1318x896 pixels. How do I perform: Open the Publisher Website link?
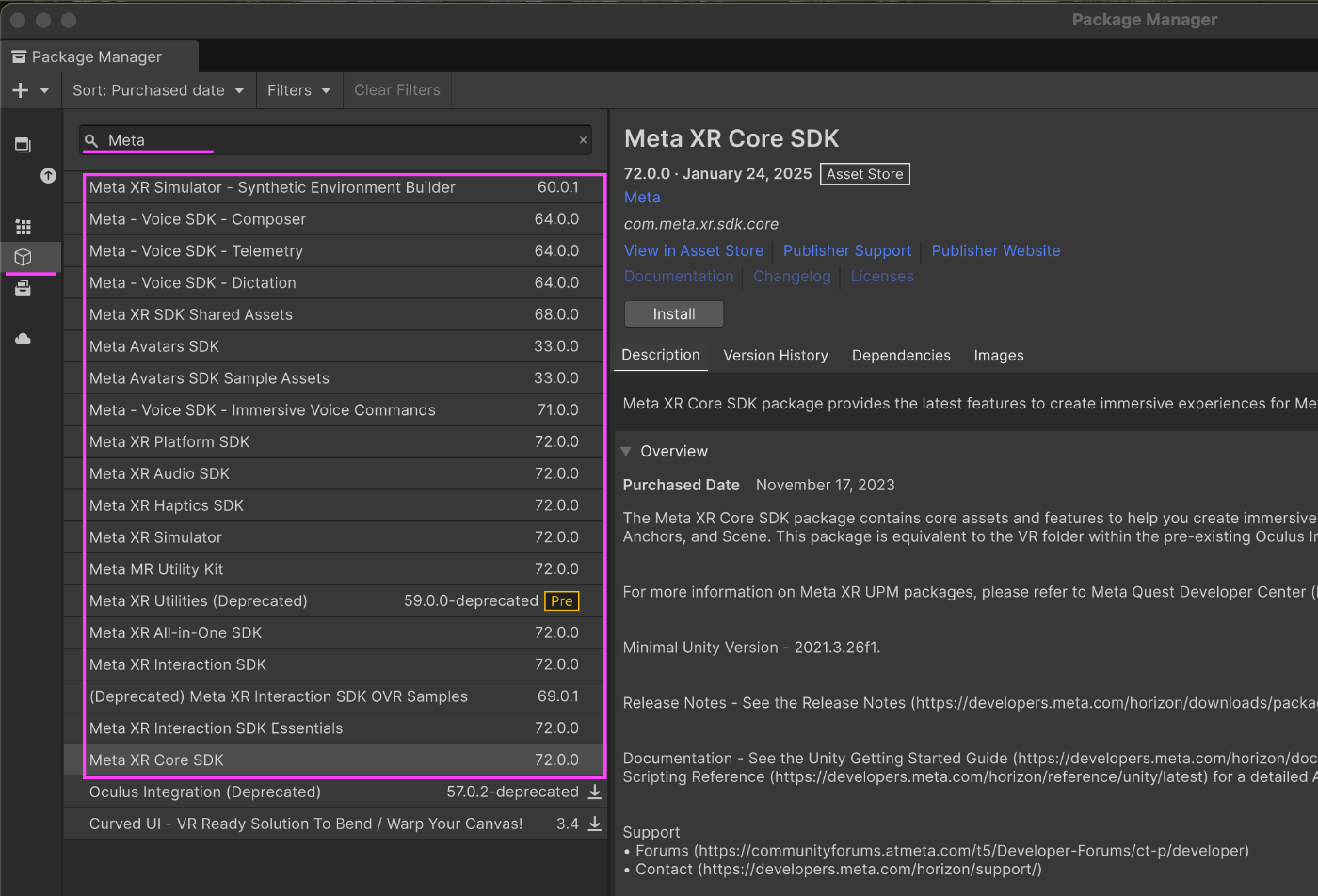point(996,251)
